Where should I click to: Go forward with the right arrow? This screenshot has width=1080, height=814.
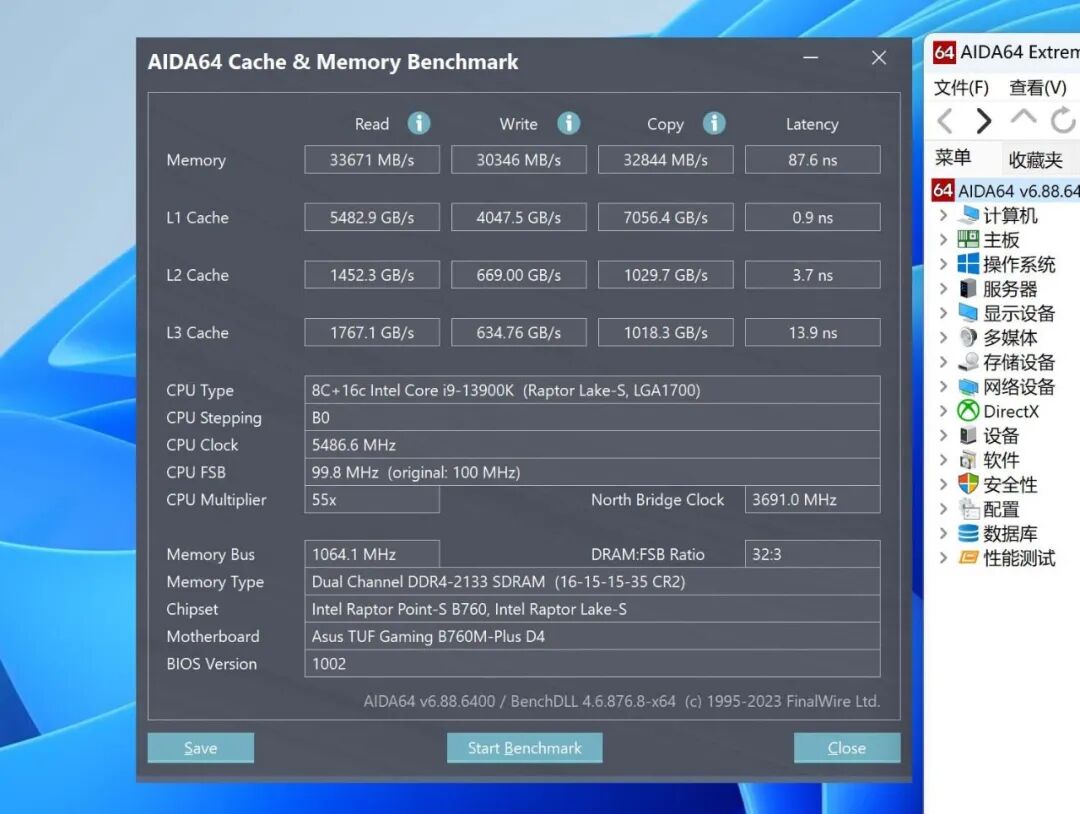point(984,121)
